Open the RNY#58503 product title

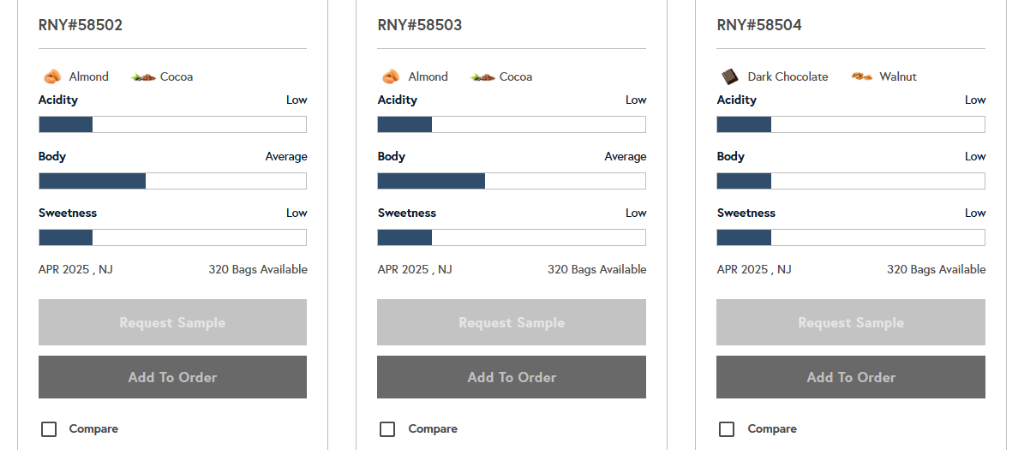click(419, 25)
